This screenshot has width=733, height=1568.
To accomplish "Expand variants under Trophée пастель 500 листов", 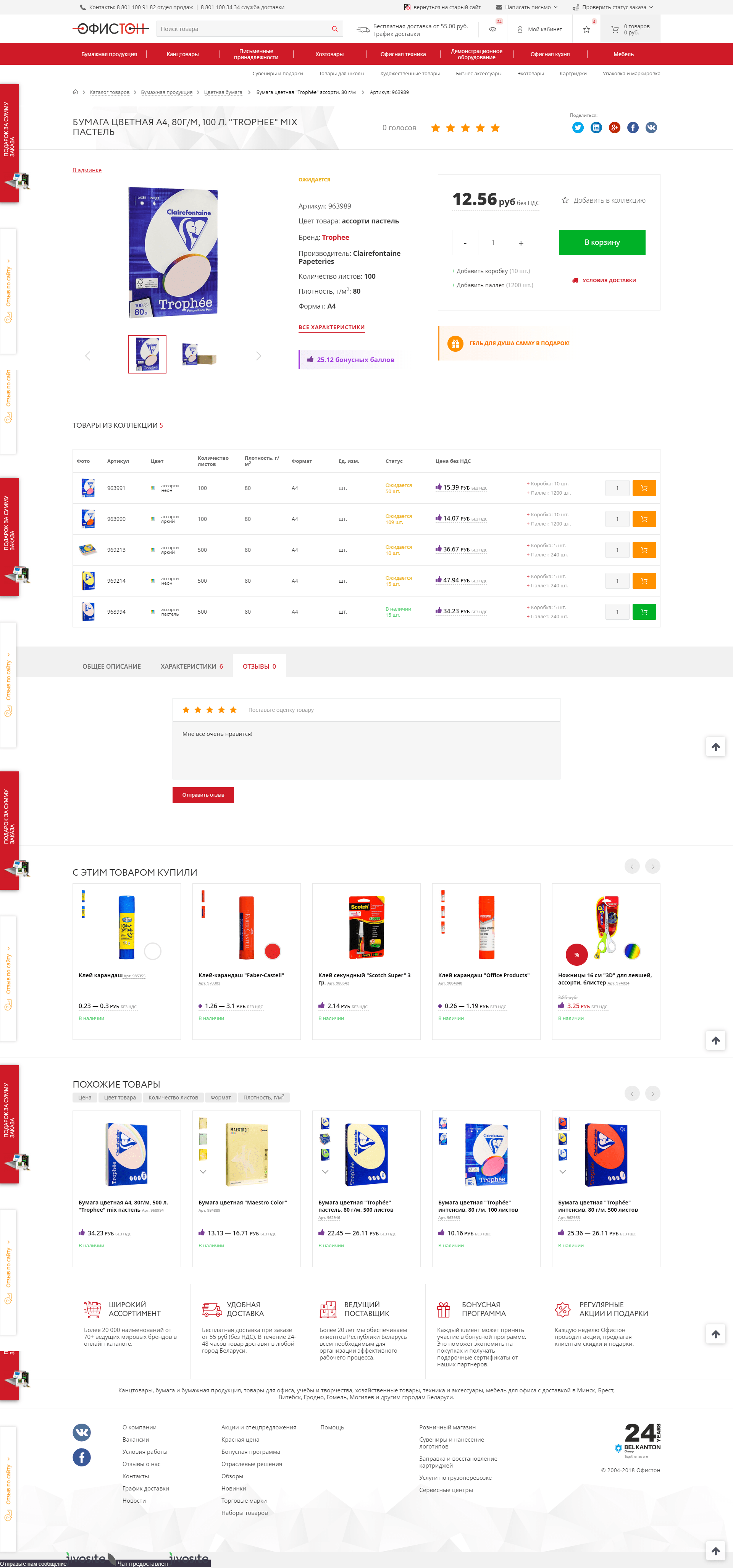I will pos(325,1172).
